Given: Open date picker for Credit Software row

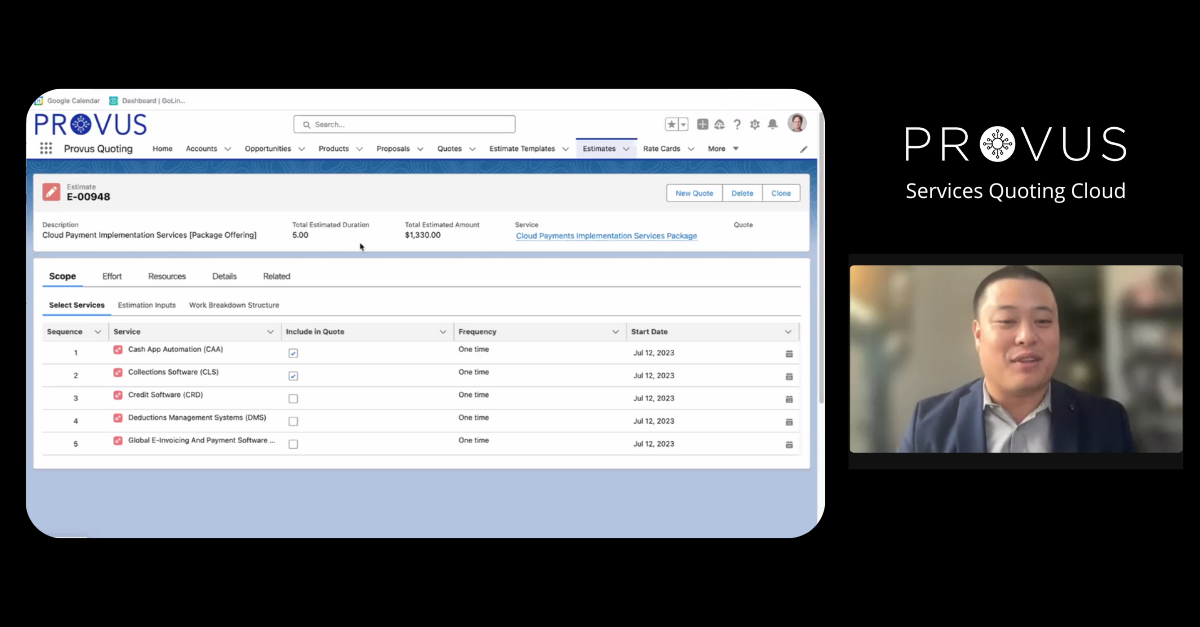Looking at the screenshot, I should (x=789, y=399).
